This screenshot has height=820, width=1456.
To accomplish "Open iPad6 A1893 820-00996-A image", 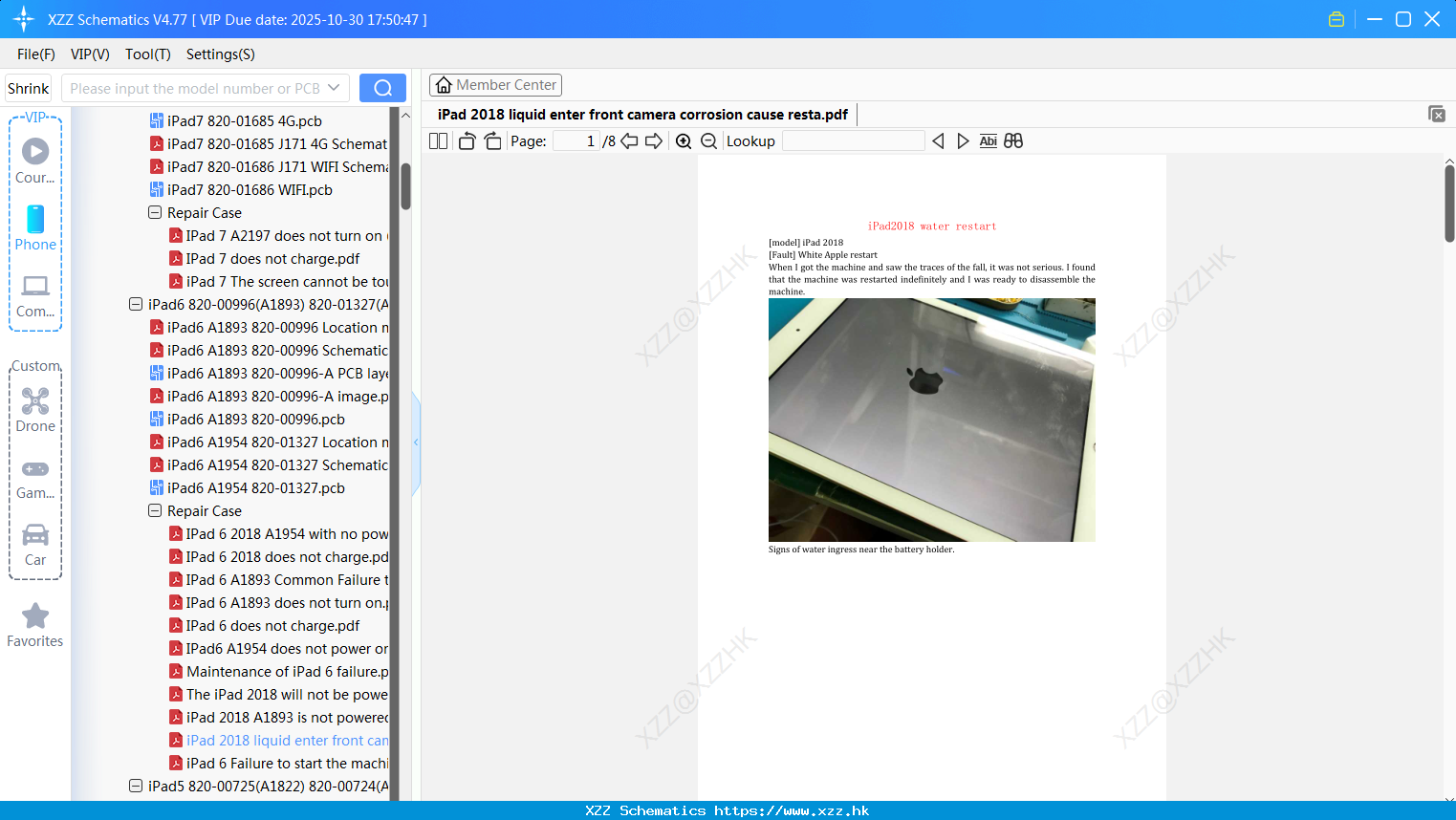I will pos(269,397).
